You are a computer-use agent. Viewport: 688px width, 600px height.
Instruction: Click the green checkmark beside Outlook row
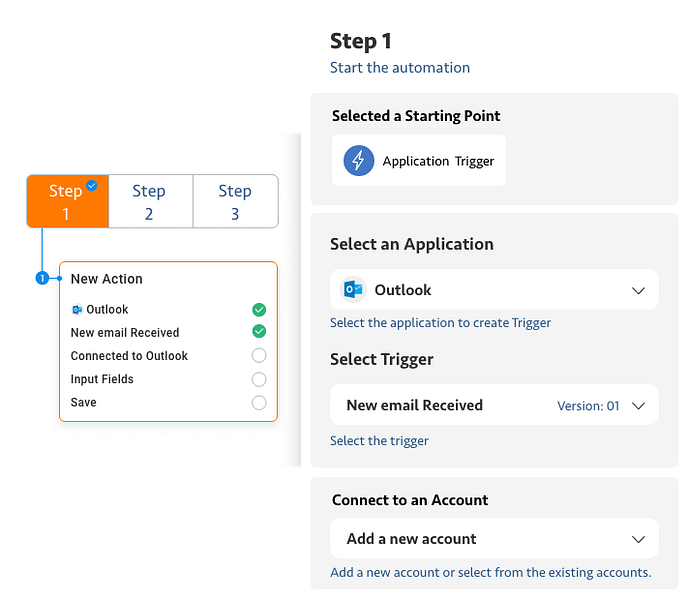[x=259, y=310]
